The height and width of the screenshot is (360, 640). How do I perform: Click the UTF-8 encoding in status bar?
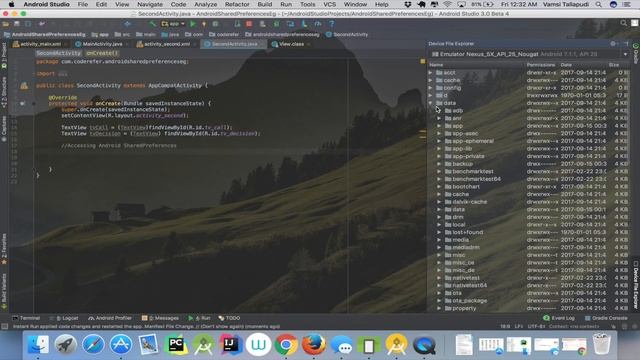point(536,327)
